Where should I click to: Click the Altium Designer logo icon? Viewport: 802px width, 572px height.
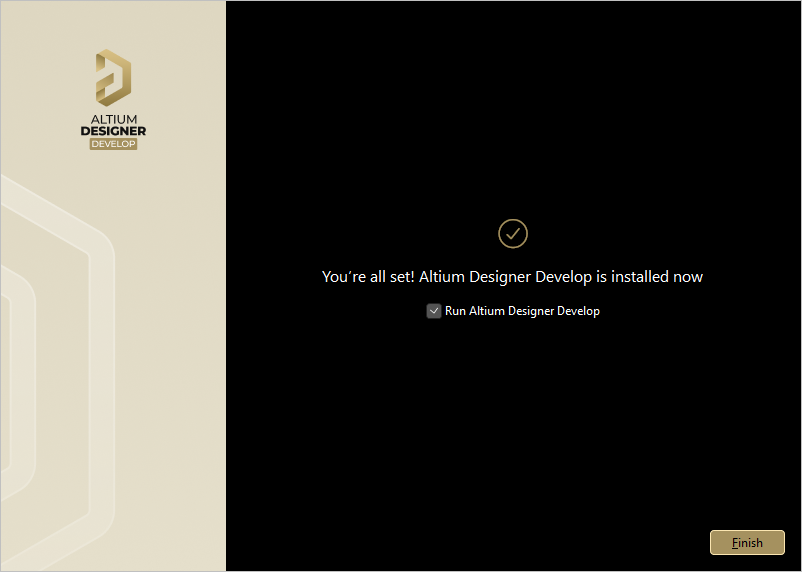tap(113, 78)
